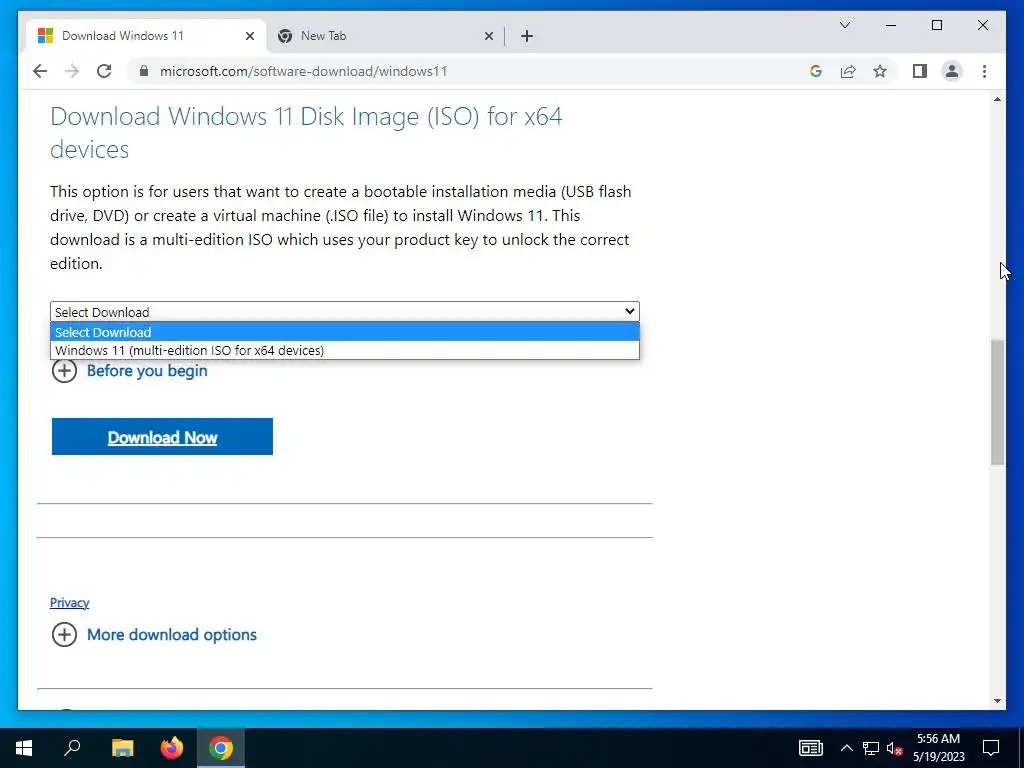Image resolution: width=1024 pixels, height=768 pixels.
Task: Switch to Download Windows 11 tab
Action: [x=145, y=36]
